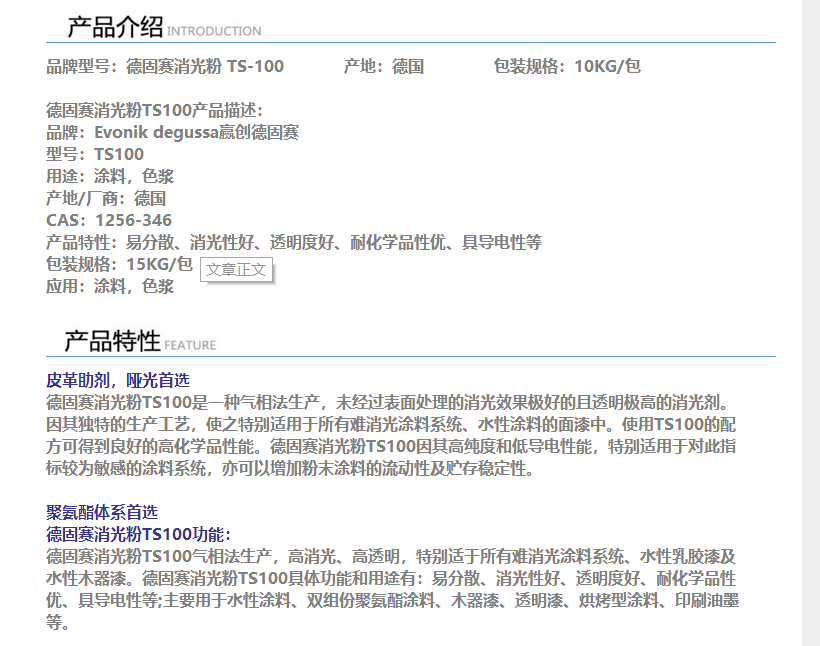
Task: Click the 文章正文 tooltip box
Action: click(237, 269)
